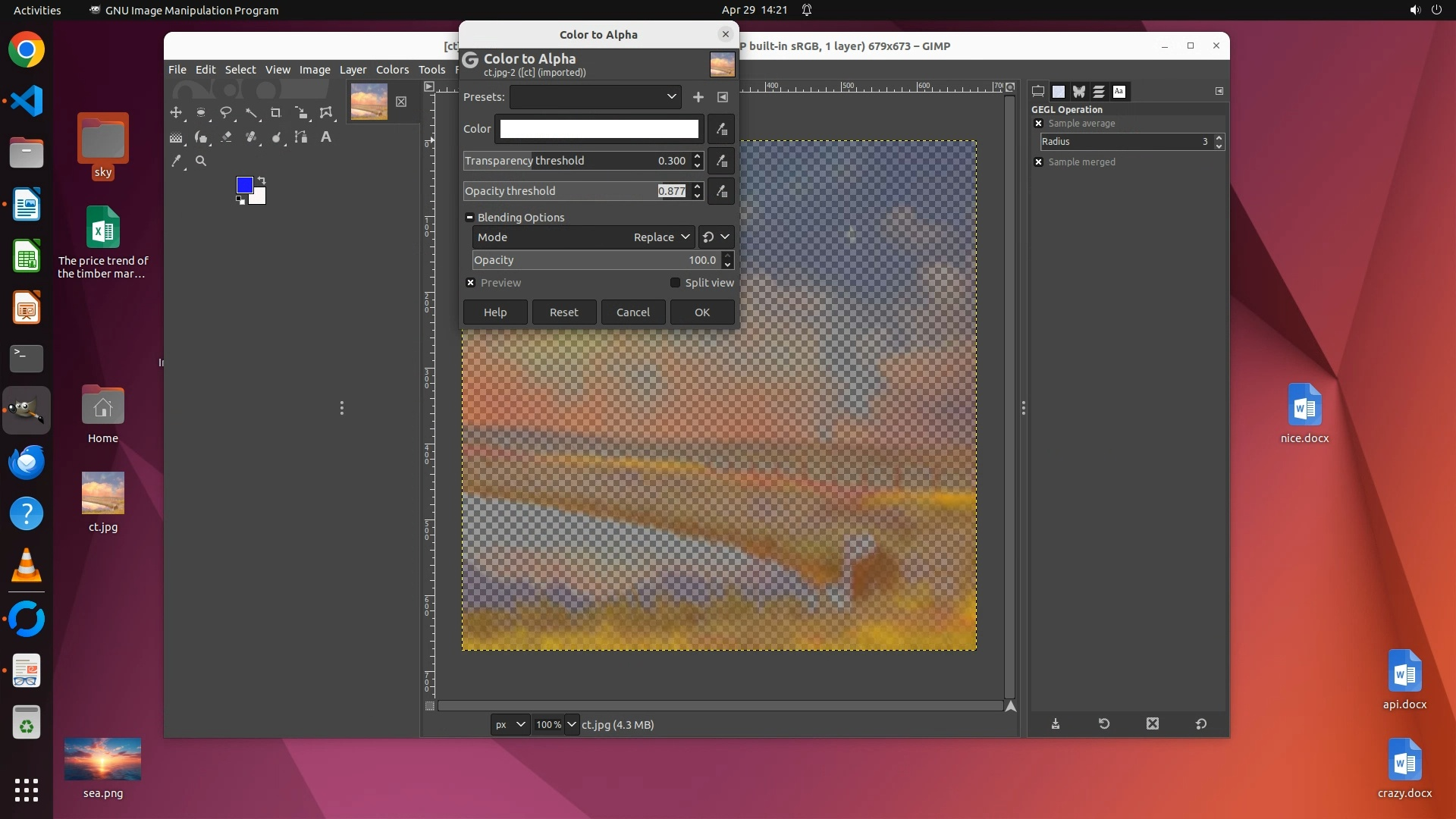Save current settings as named preset
Viewport: 1456px width, 819px height.
[x=698, y=97]
